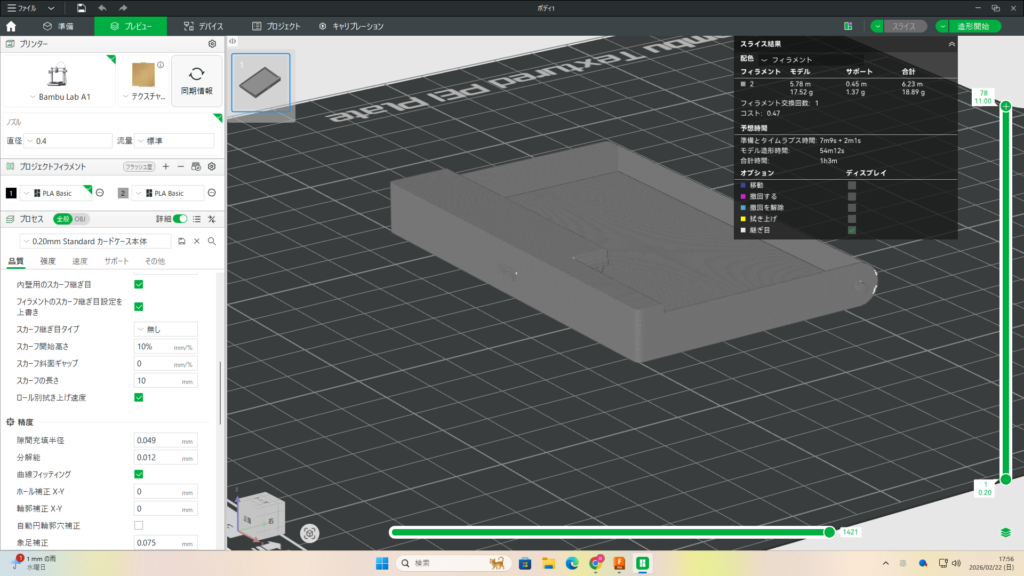Screen dimensions: 1024x576
Task: Open スカーフ継ぎ目タイプ dropdown
Action: click(165, 329)
